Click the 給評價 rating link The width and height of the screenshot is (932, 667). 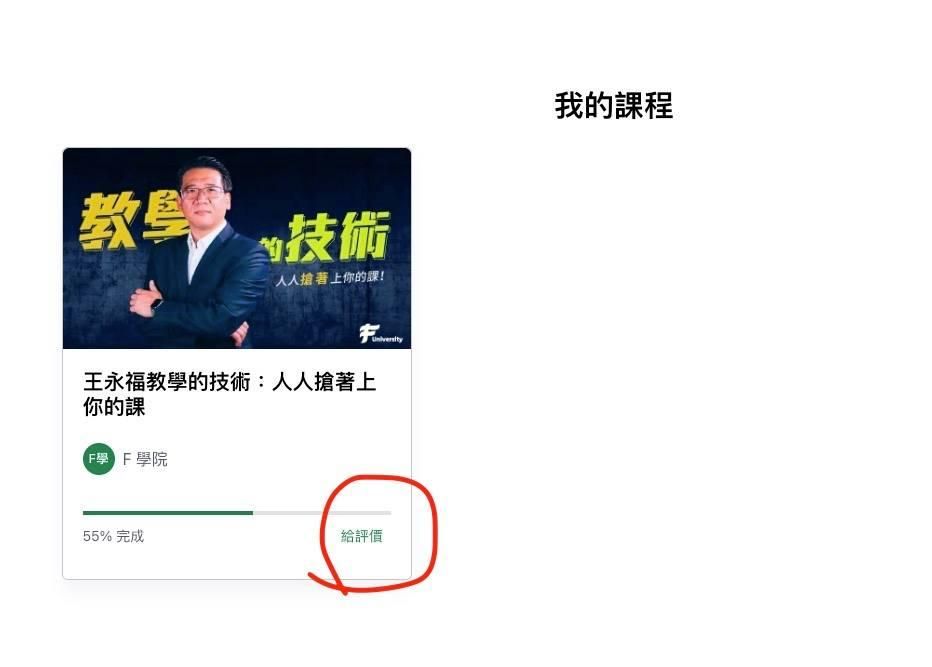click(x=361, y=536)
